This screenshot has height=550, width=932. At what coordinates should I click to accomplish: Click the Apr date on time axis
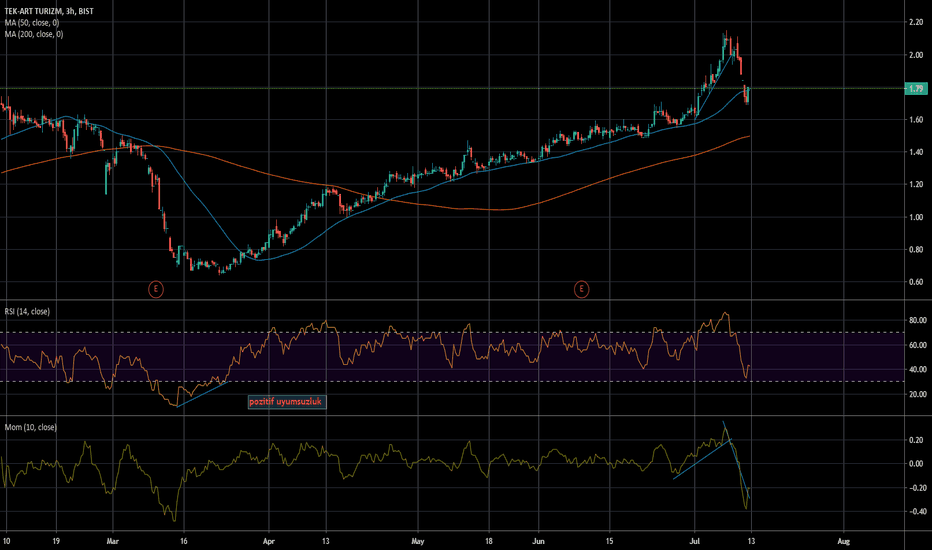(269, 541)
